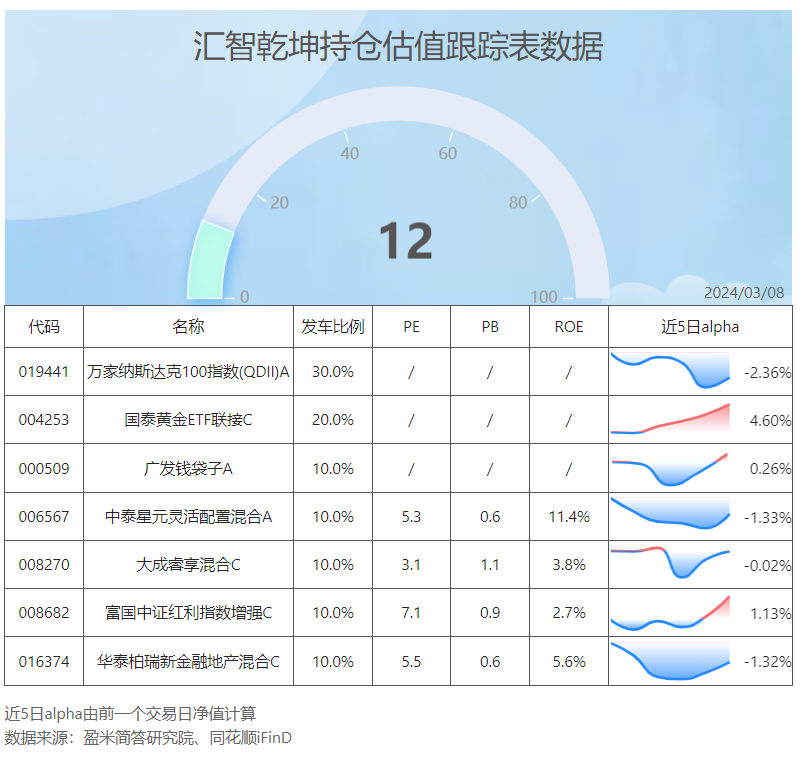Viewport: 804px width, 757px height.
Task: Select fund code 000509
Action: click(x=44, y=469)
